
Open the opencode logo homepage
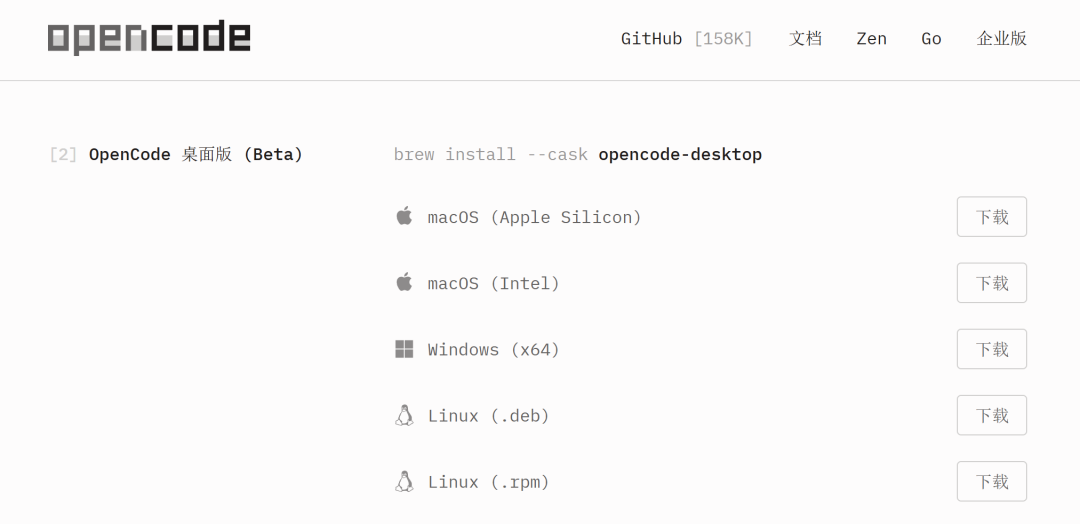click(149, 38)
